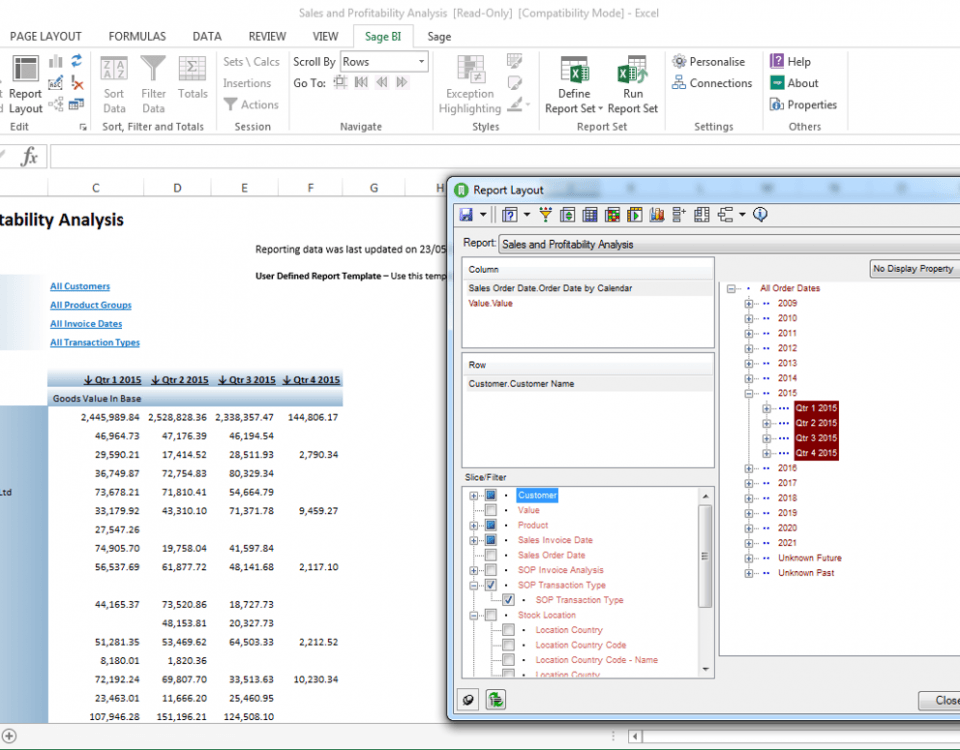Toggle the Product slice checkbox
The width and height of the screenshot is (960, 750).
[x=491, y=525]
